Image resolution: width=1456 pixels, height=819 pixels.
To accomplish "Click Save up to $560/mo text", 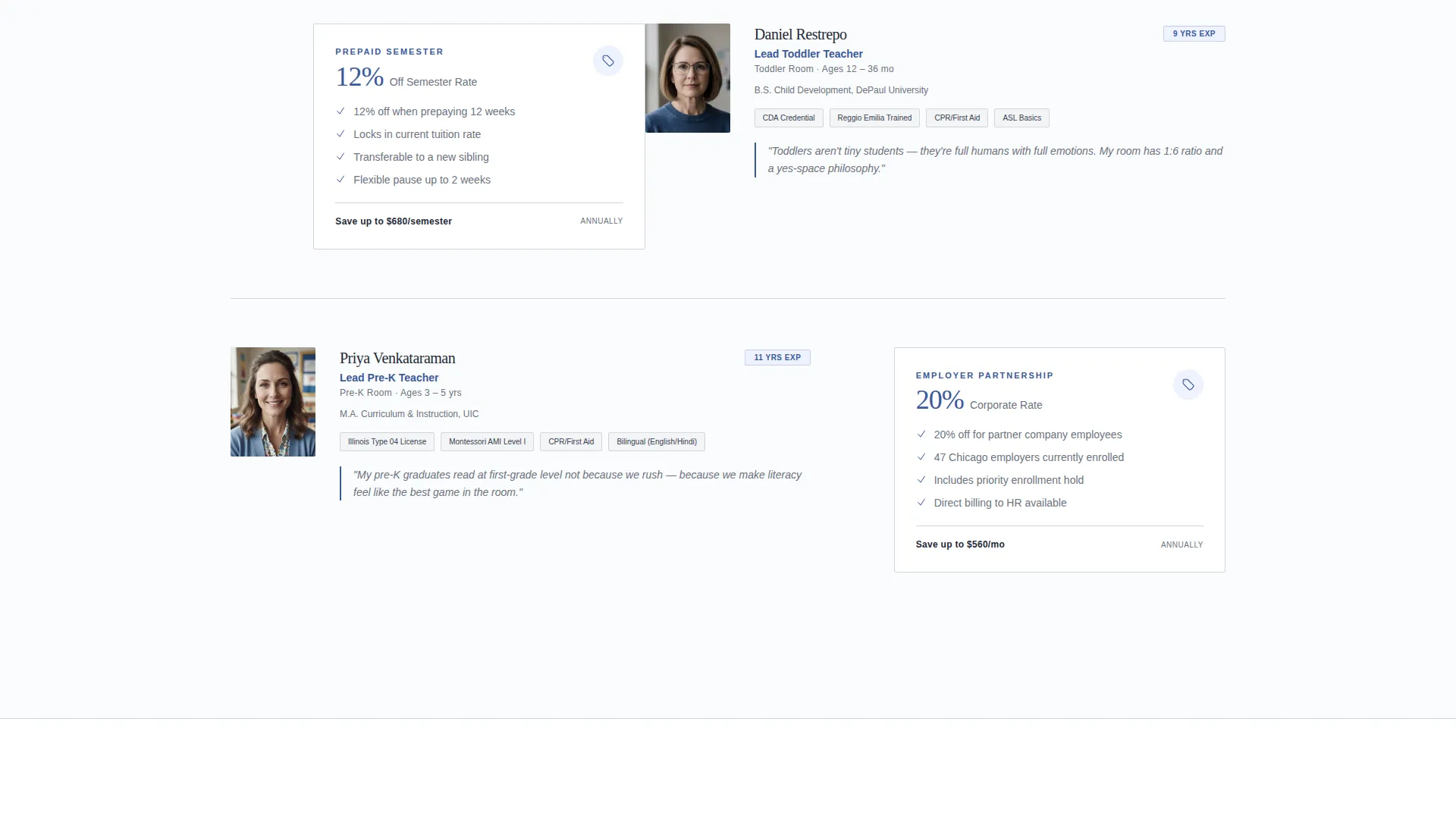I will (960, 544).
